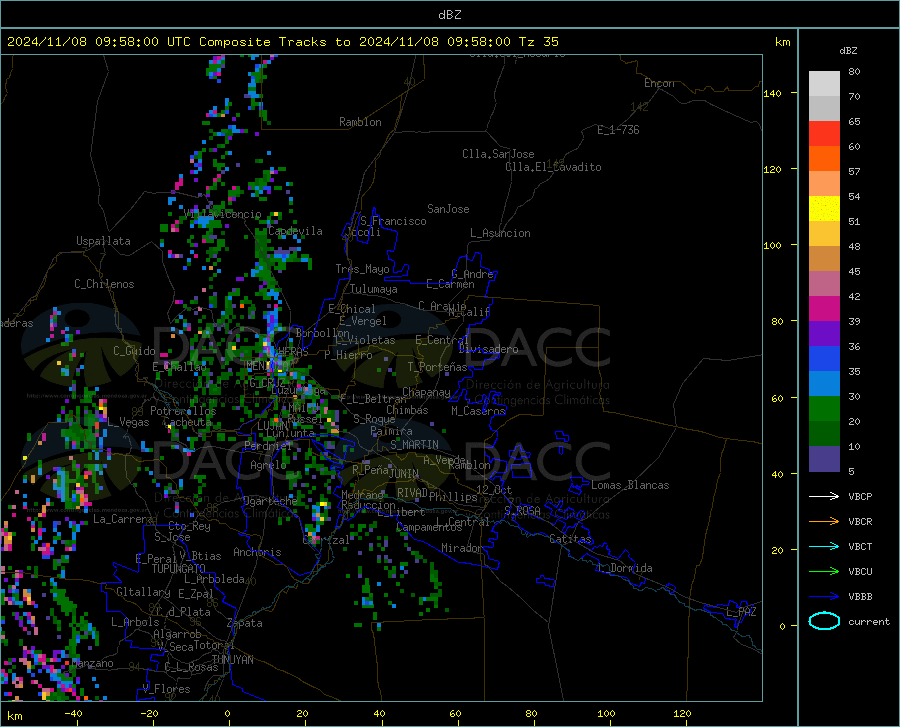Select the blue 36 dBZ color swatch
The width and height of the screenshot is (900, 727).
click(x=824, y=359)
